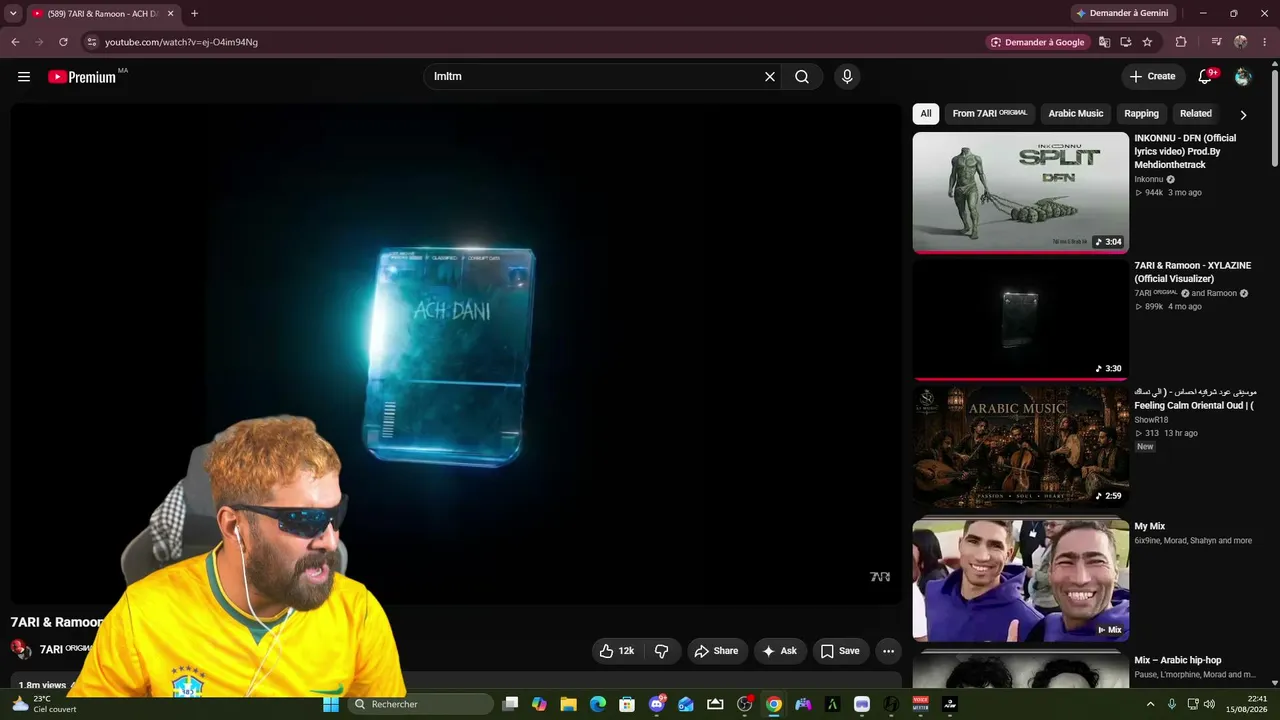This screenshot has height=720, width=1280.
Task: Open INKONNU - DFN video title
Action: click(1185, 151)
